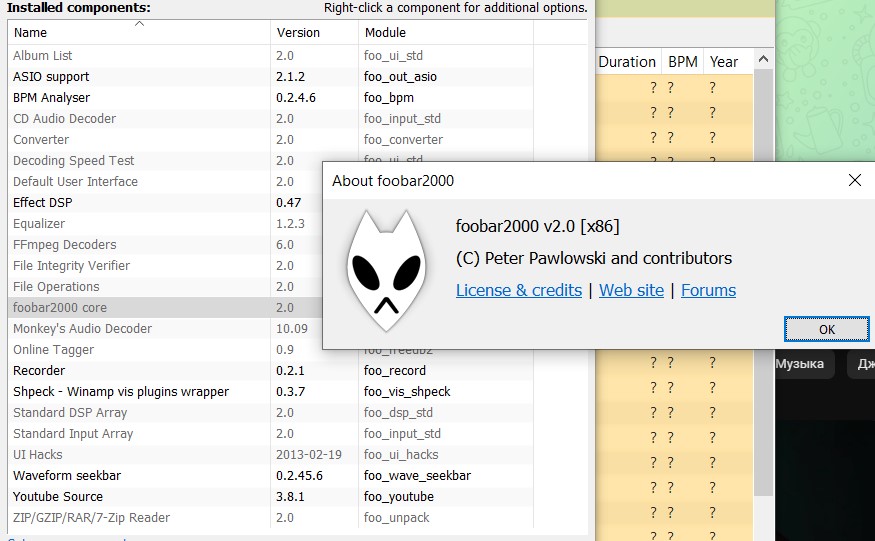Select the Recorder component row
875x541 pixels.
pos(39,370)
